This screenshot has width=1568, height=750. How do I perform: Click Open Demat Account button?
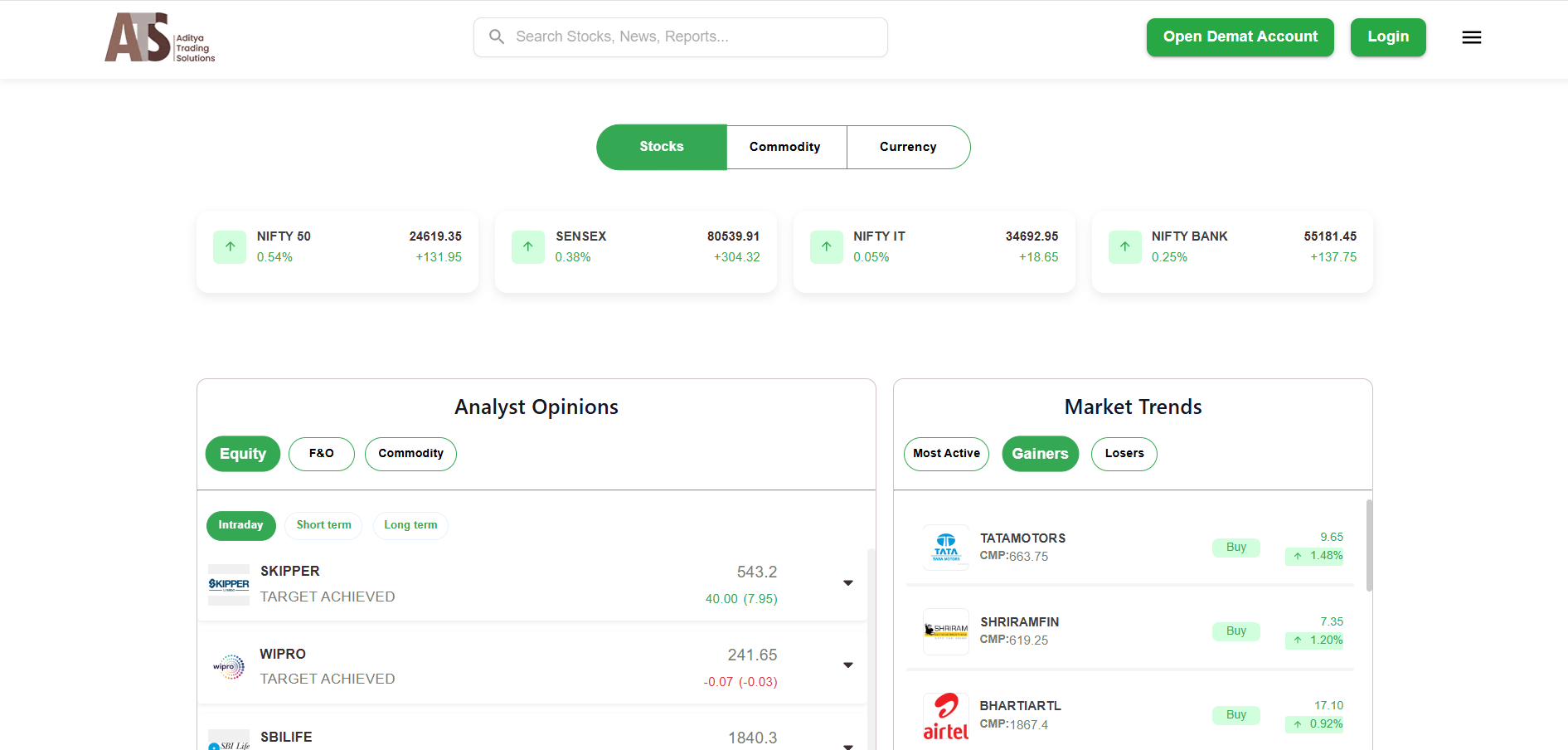click(1240, 37)
